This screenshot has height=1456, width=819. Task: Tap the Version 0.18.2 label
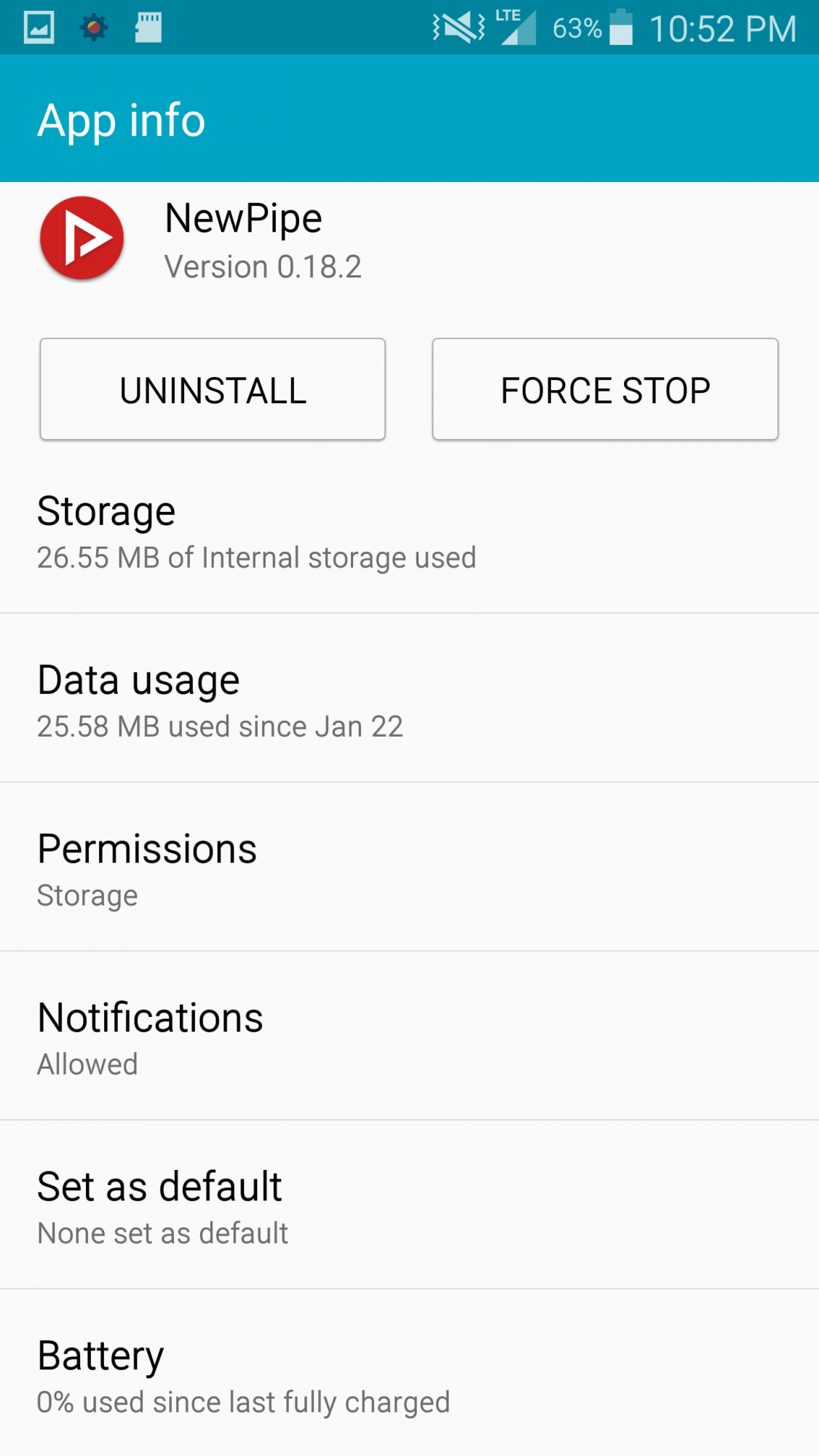coord(263,267)
